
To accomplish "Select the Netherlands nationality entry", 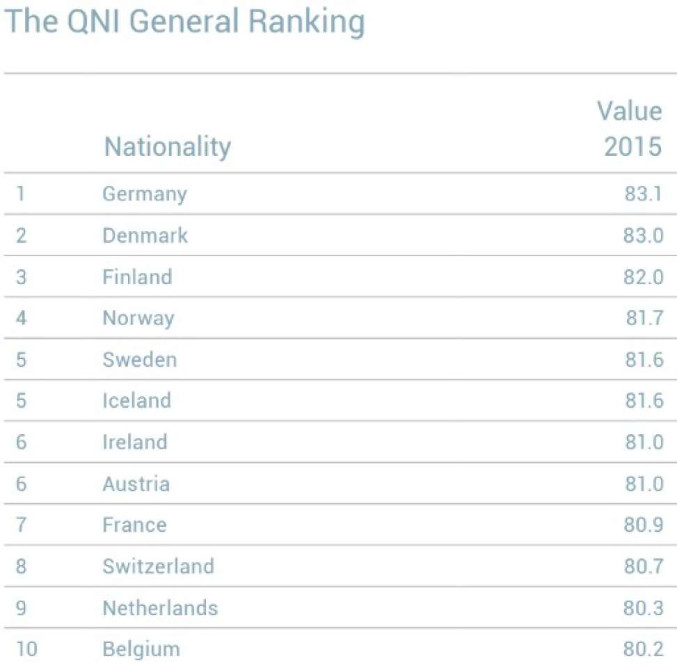I will 160,608.
